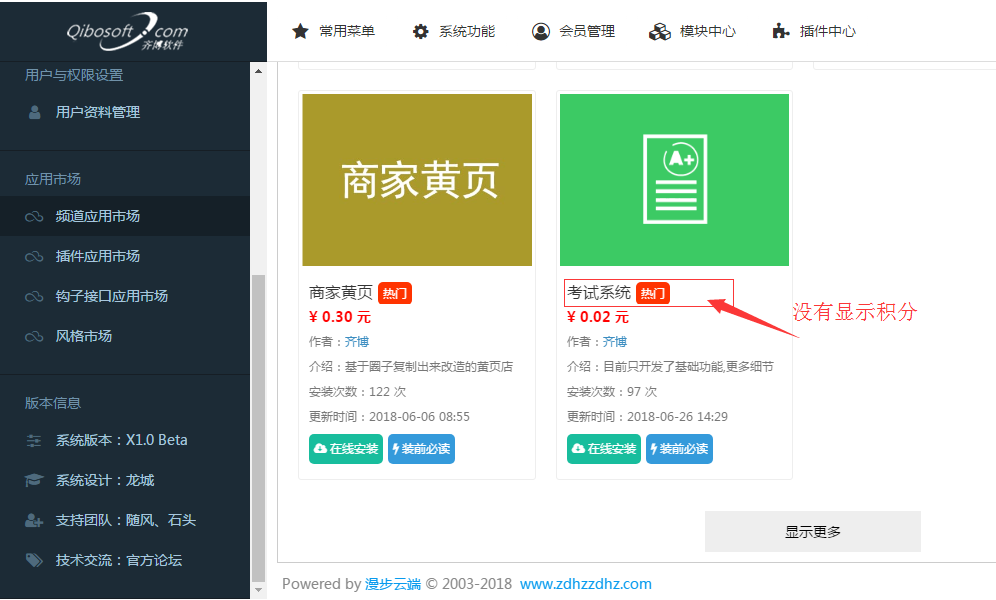Click the gear icon beside 系统功能
The width and height of the screenshot is (996, 600).
coord(421,31)
